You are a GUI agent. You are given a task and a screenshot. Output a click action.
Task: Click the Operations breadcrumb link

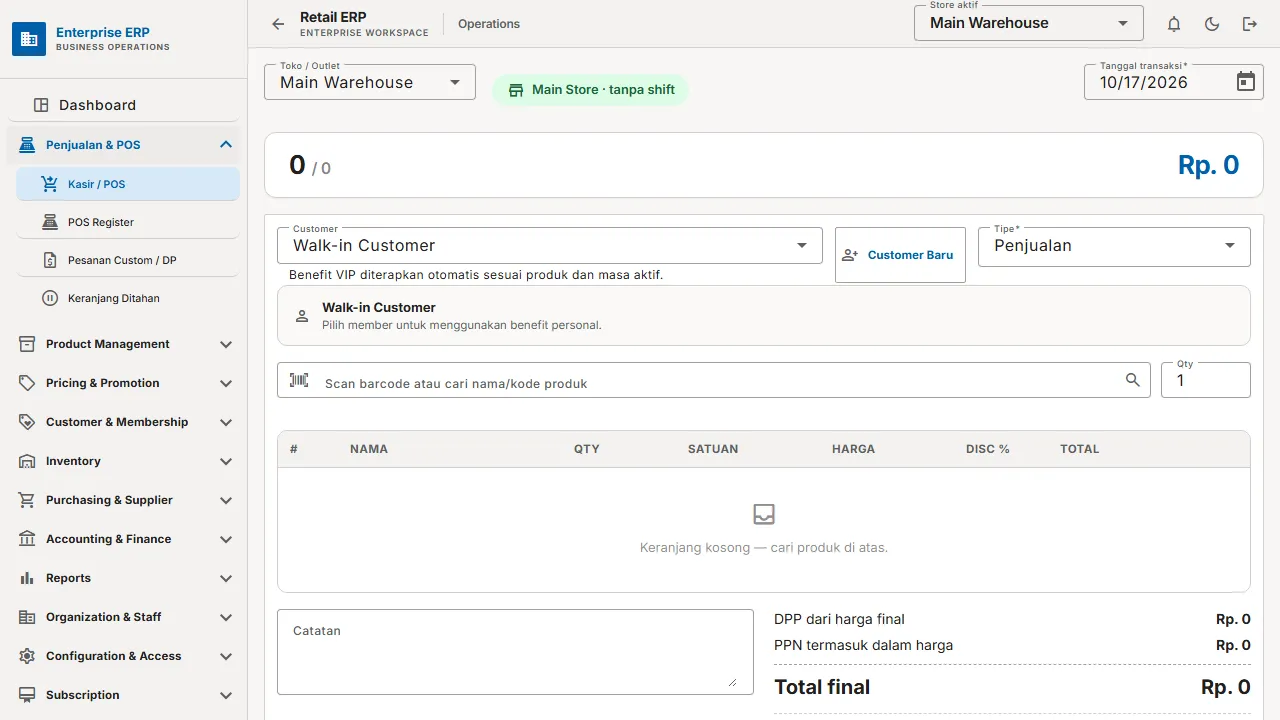coord(489,24)
